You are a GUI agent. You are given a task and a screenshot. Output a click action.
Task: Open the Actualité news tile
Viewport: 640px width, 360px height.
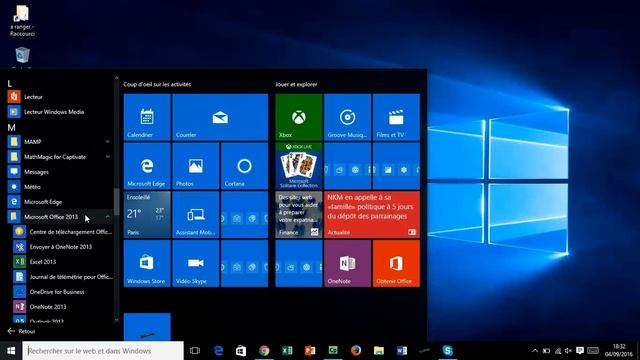pyautogui.click(x=372, y=214)
